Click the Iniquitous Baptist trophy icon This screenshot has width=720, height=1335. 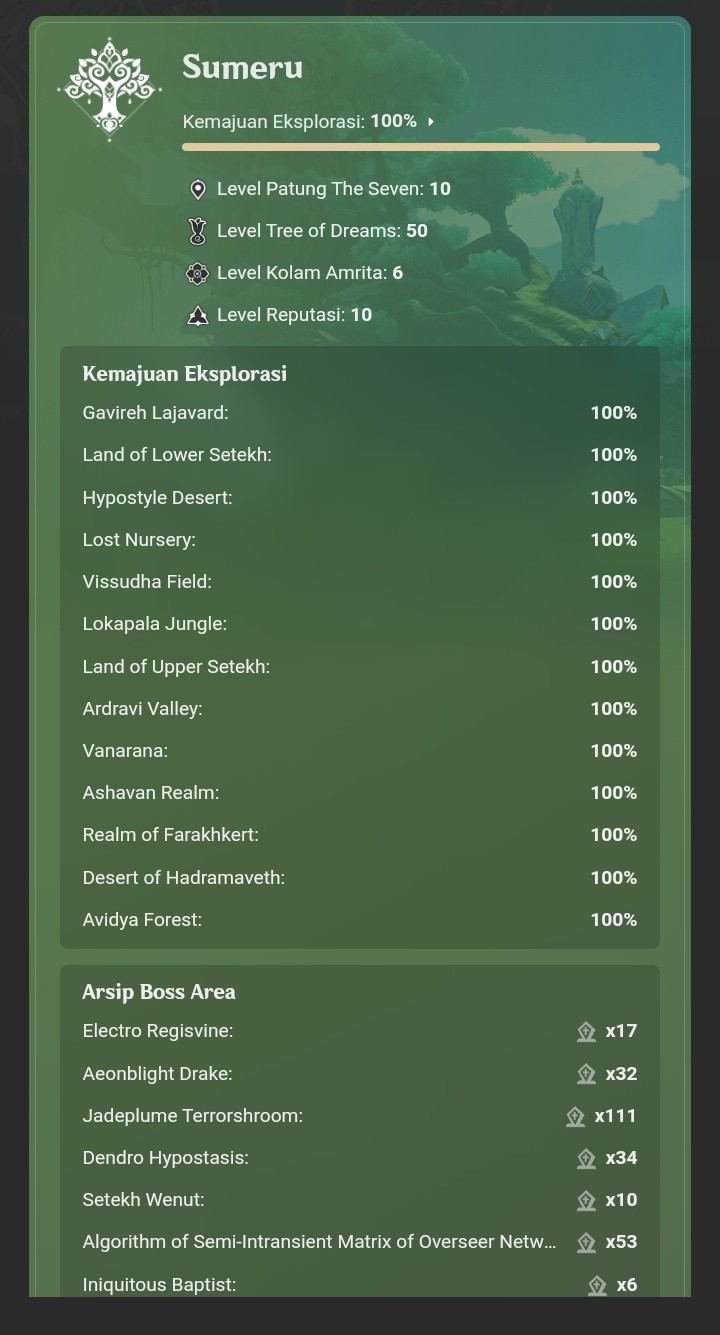(597, 1284)
